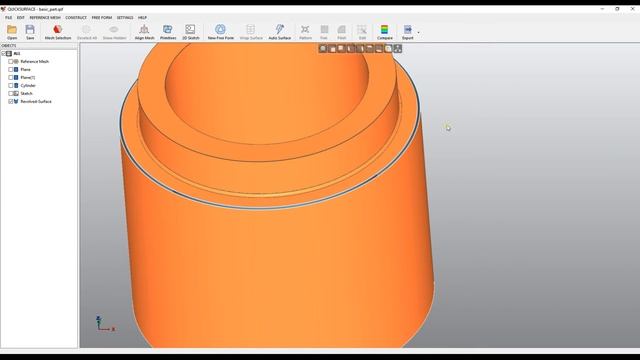Toggle the Plane visibility checkbox
The image size is (640, 360).
click(x=11, y=69)
